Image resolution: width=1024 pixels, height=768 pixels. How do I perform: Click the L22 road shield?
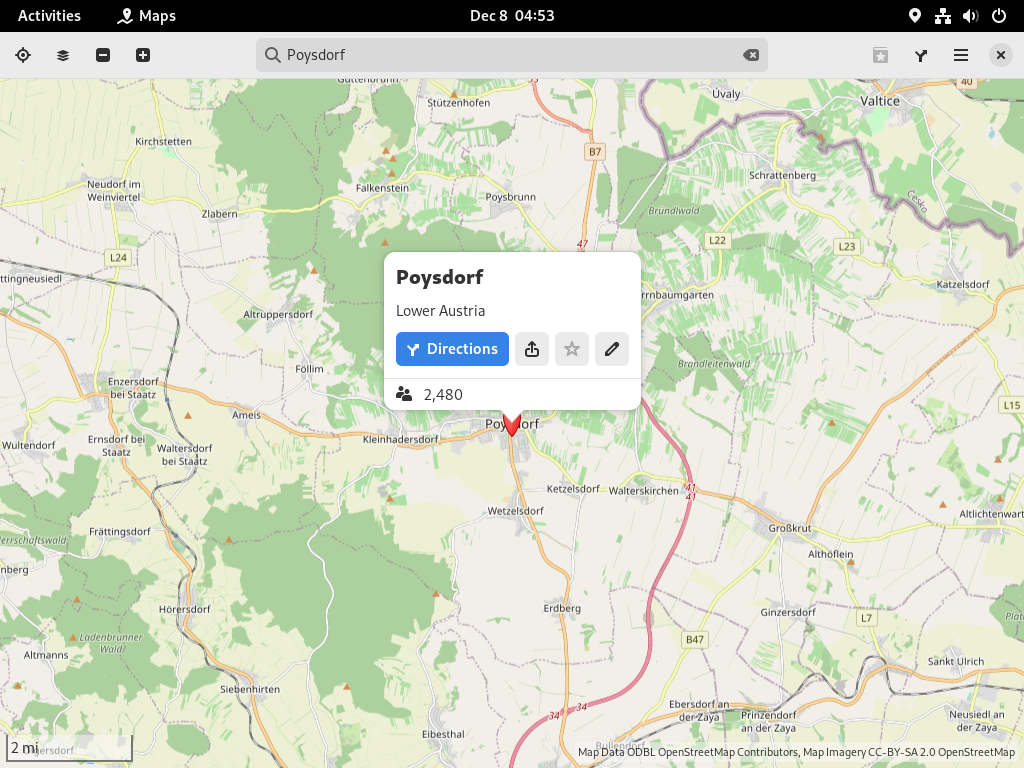tap(717, 240)
